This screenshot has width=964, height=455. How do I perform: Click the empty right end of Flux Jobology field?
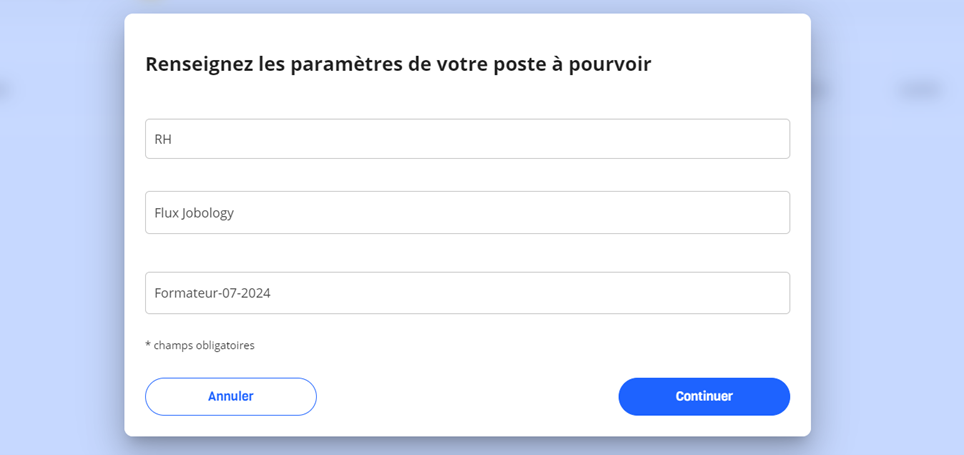coord(738,213)
